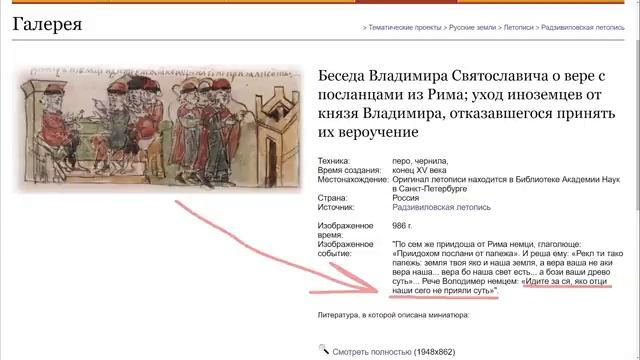Click the location text about Библиотеке Академии Наук
The image size is (640, 360).
click(506, 184)
